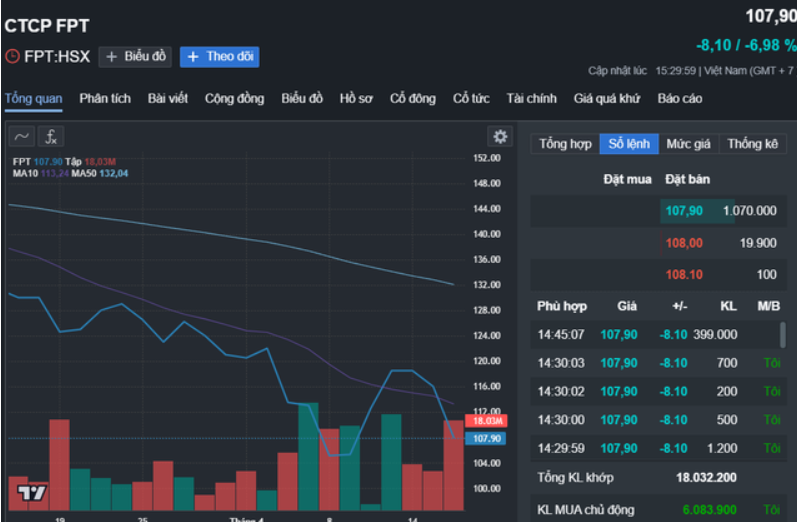Switch to Thống kê panel tab
Viewport: 797px width, 522px height.
753,144
